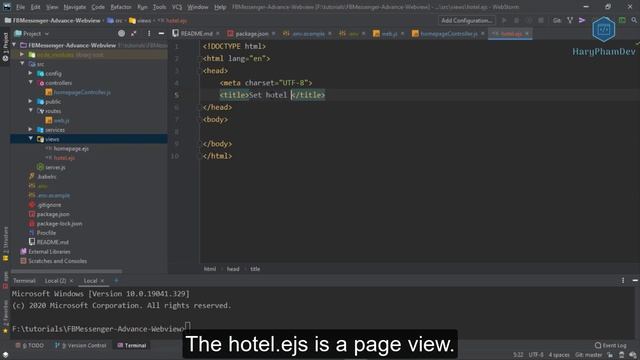Screen dimensions: 640x360
Task: Expand the services folder
Action: [30, 129]
